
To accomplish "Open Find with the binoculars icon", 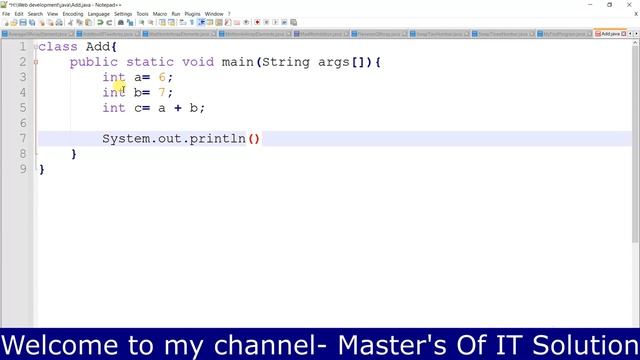I will point(121,22).
